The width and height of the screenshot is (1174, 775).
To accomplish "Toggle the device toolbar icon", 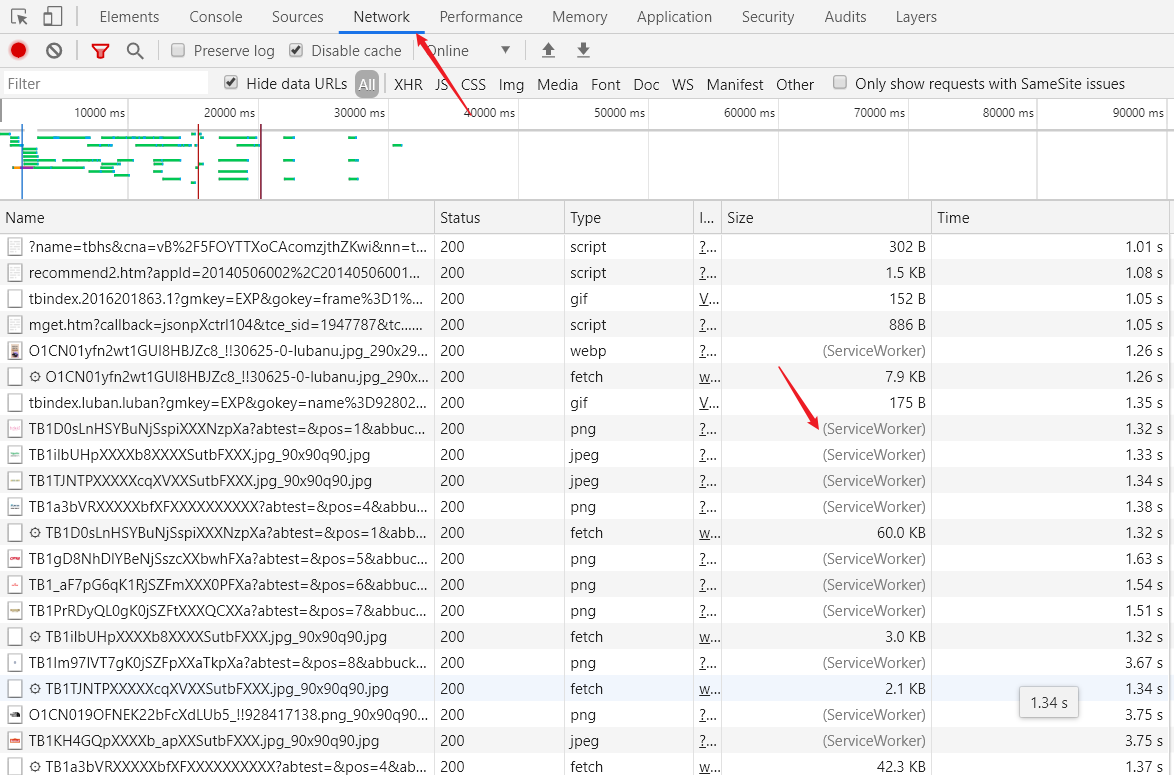I will click(52, 16).
